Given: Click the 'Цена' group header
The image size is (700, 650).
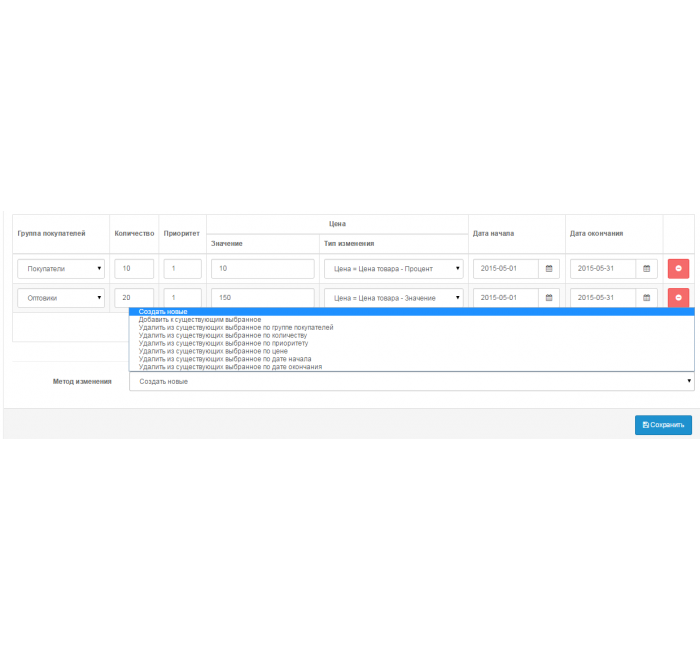Looking at the screenshot, I should pyautogui.click(x=338, y=224).
